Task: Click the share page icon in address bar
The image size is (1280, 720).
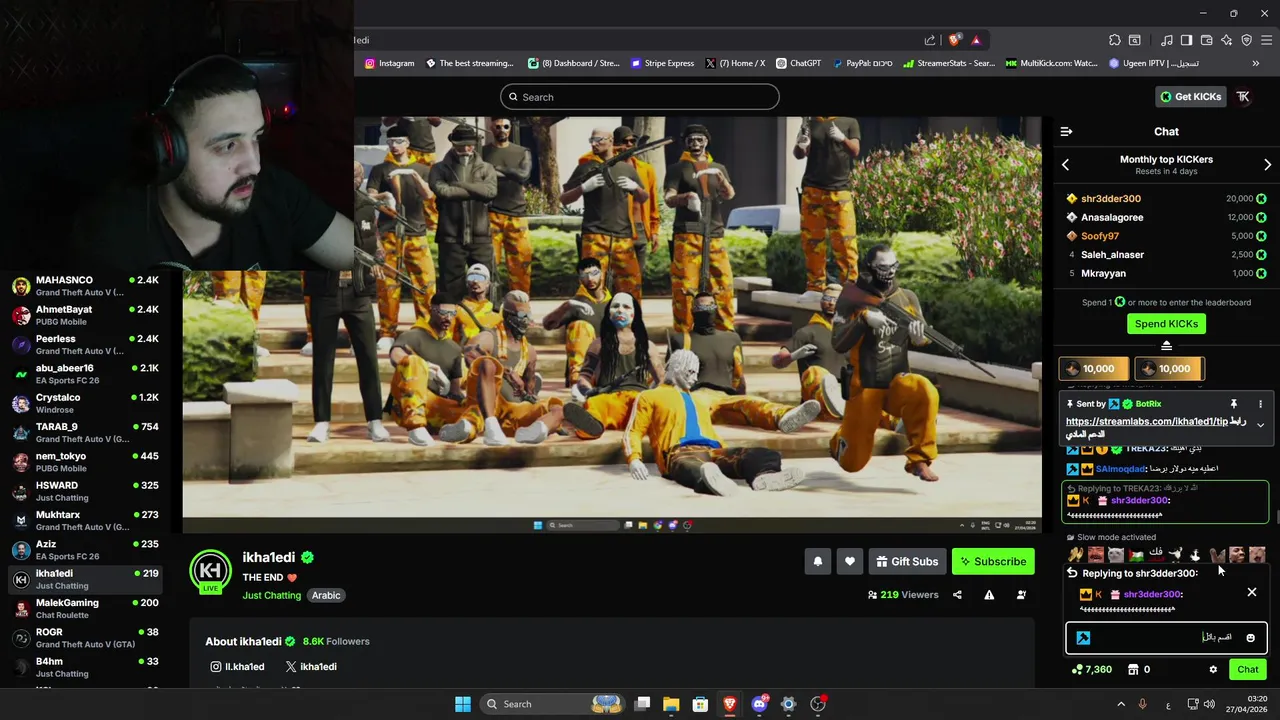Action: 930,40
